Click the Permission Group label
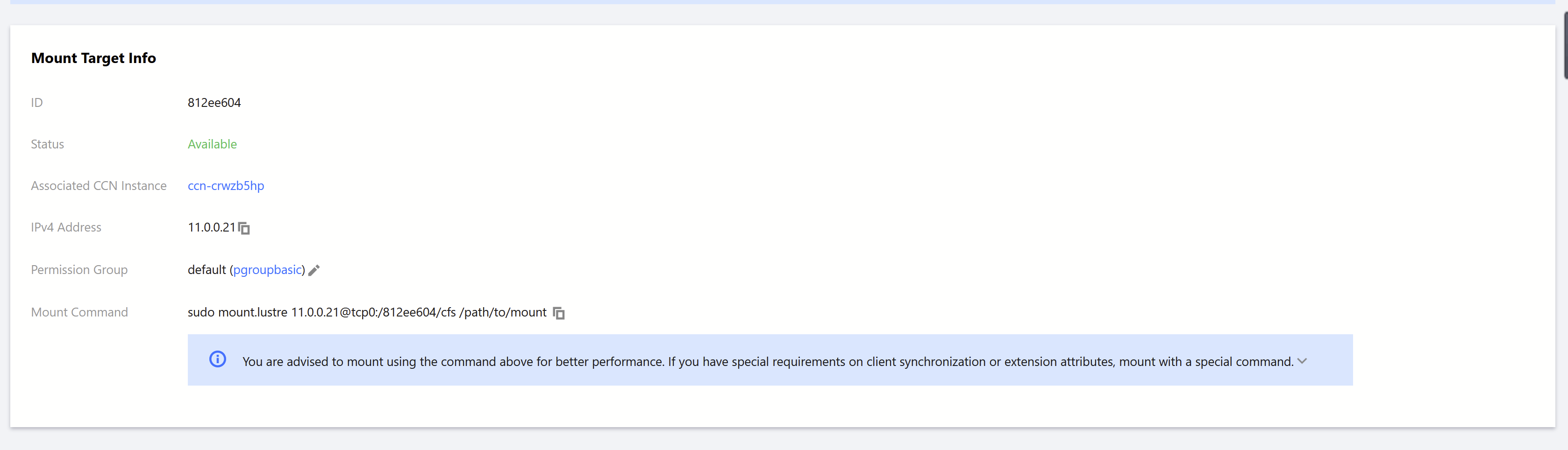Image resolution: width=1568 pixels, height=450 pixels. [79, 269]
